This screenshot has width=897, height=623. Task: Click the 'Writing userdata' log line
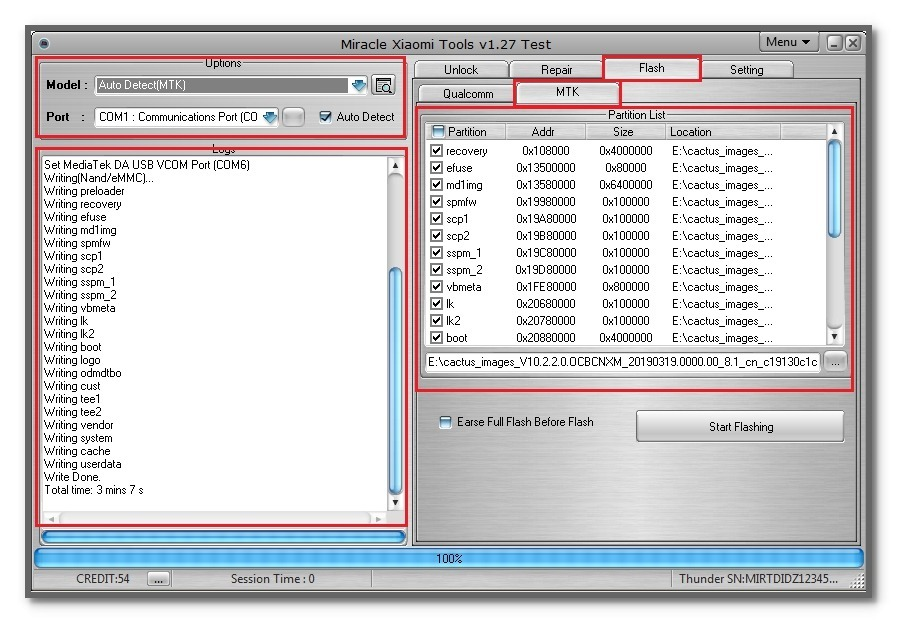coord(82,464)
